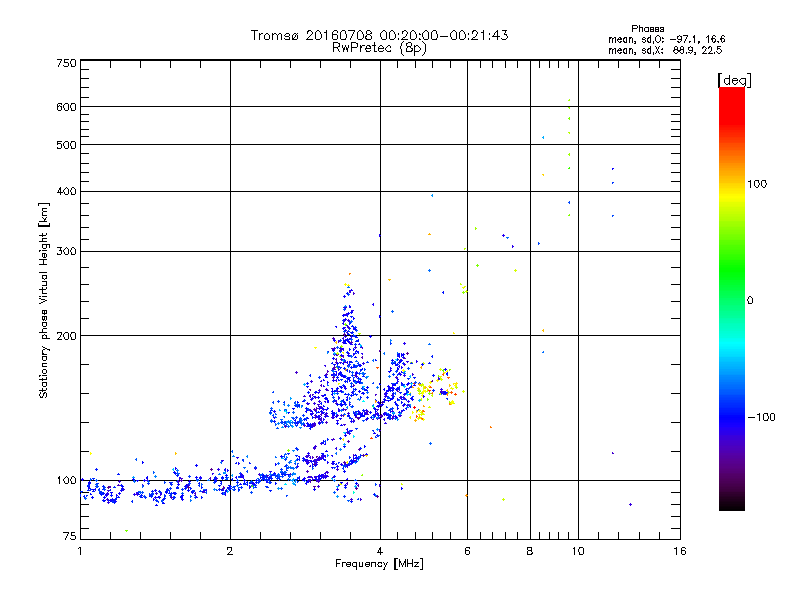This screenshot has height=600, width=800.
Task: Click the x-axis label '4'
Action: (x=380, y=551)
